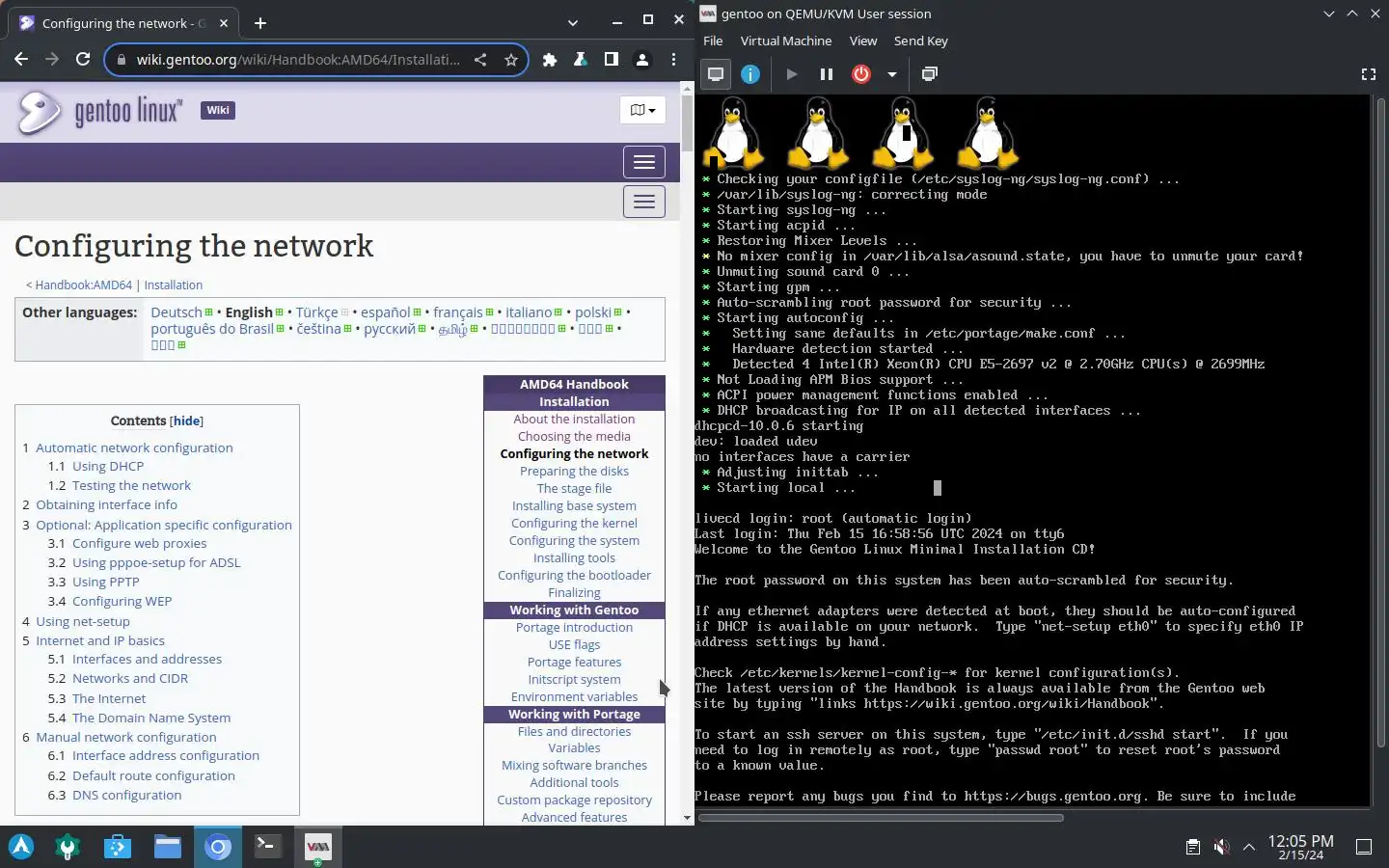Open USE flags handbook page

pos(574,645)
